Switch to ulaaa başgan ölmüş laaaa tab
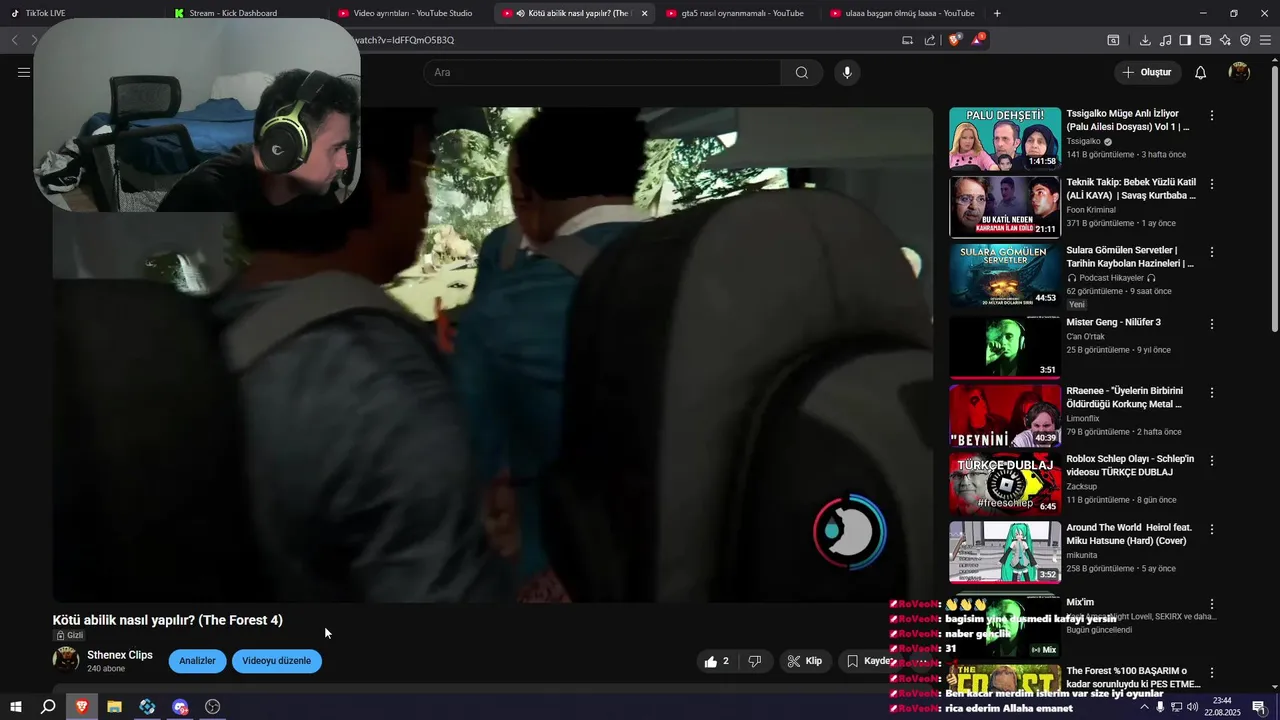1280x720 pixels. pos(909,13)
